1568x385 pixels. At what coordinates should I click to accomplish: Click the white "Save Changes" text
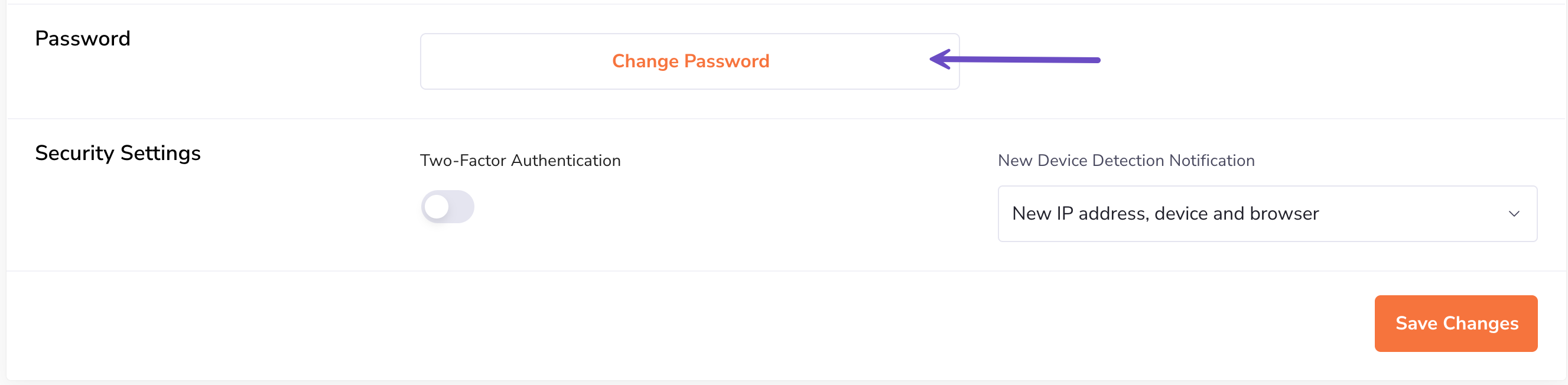tap(1456, 323)
